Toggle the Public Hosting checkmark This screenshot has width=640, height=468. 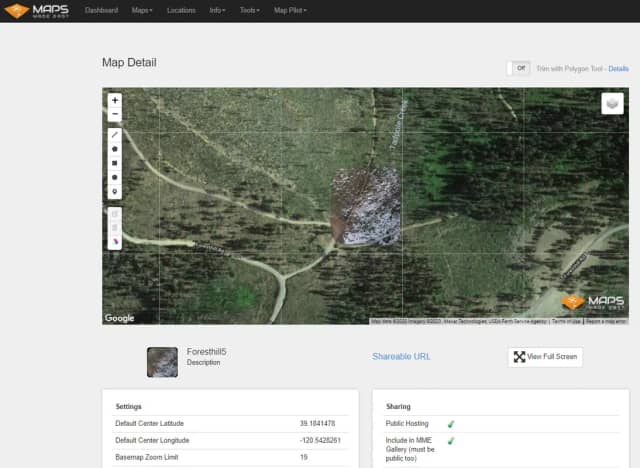click(451, 424)
